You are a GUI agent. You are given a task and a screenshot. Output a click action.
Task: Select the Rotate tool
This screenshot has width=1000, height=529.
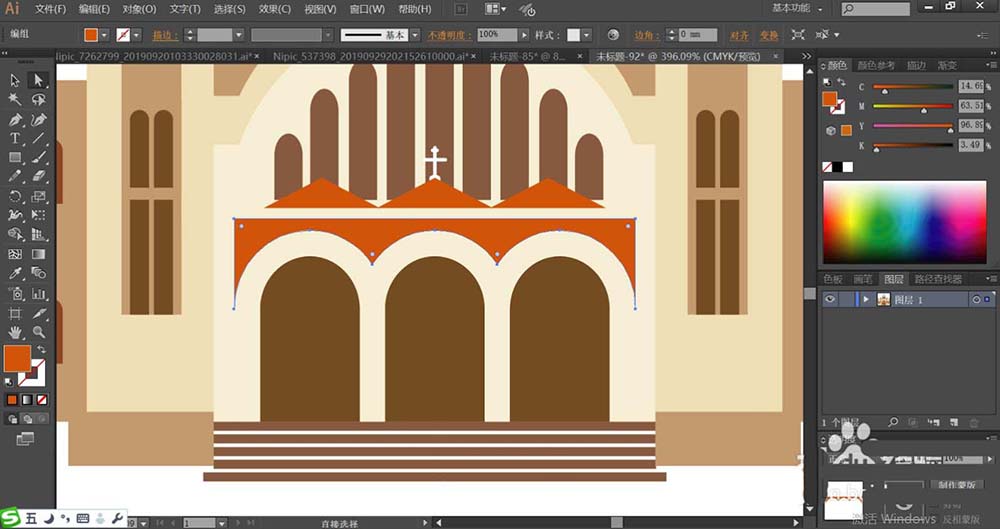tap(15, 196)
